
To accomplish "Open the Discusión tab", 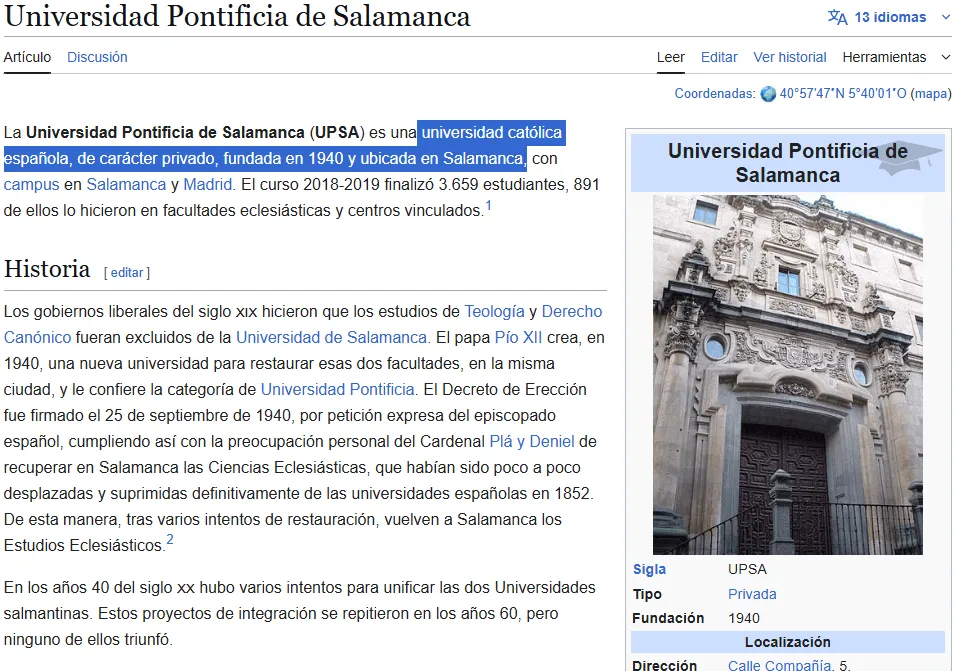I will [97, 57].
